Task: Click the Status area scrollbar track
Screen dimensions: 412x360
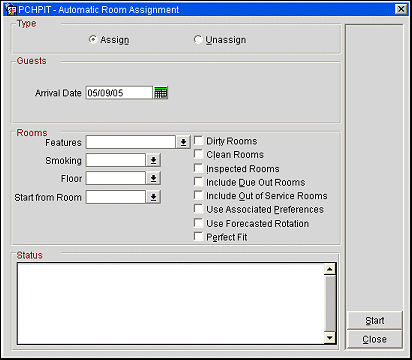Action: 330,303
